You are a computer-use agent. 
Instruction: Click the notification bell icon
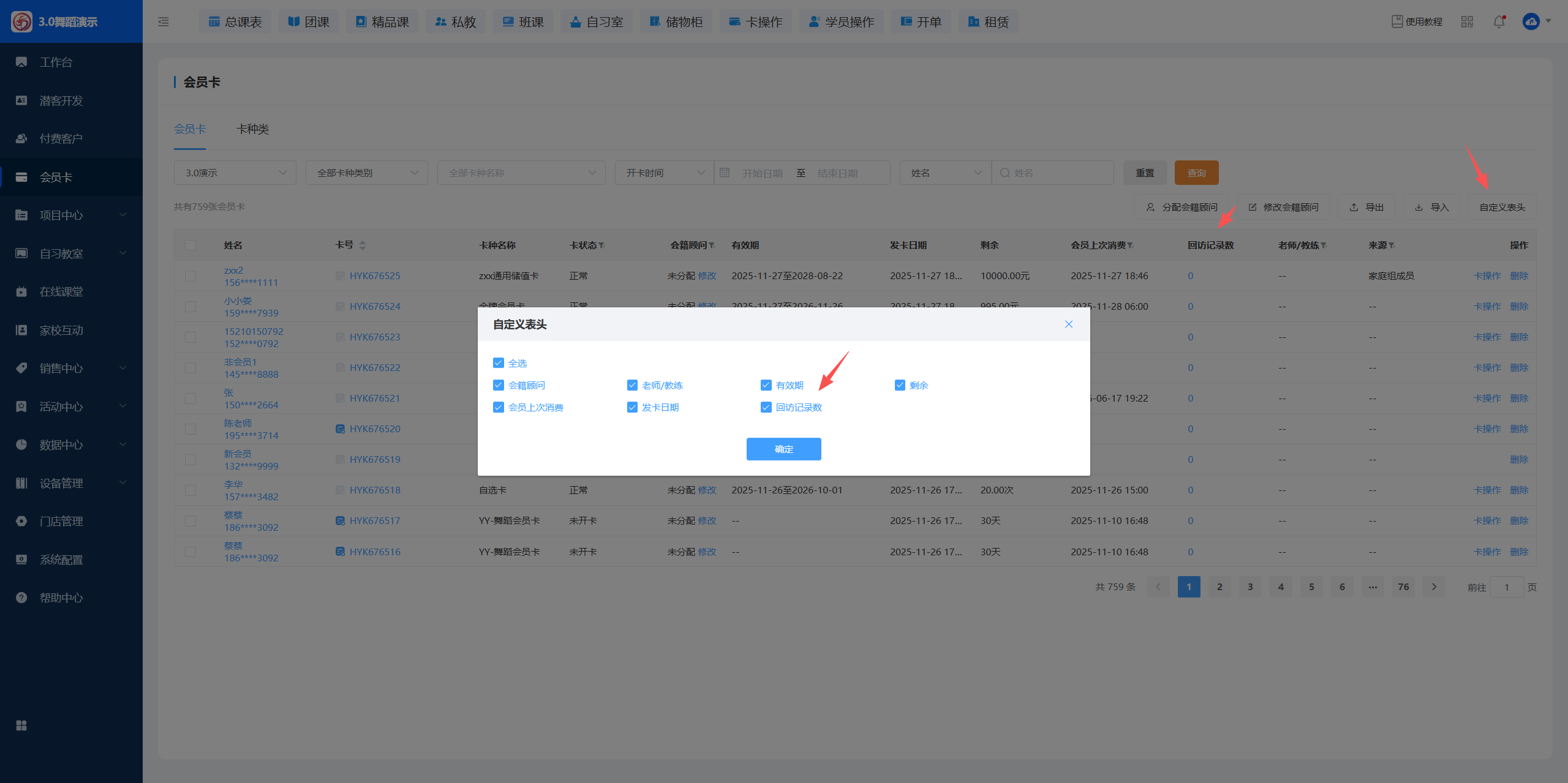tap(1499, 22)
